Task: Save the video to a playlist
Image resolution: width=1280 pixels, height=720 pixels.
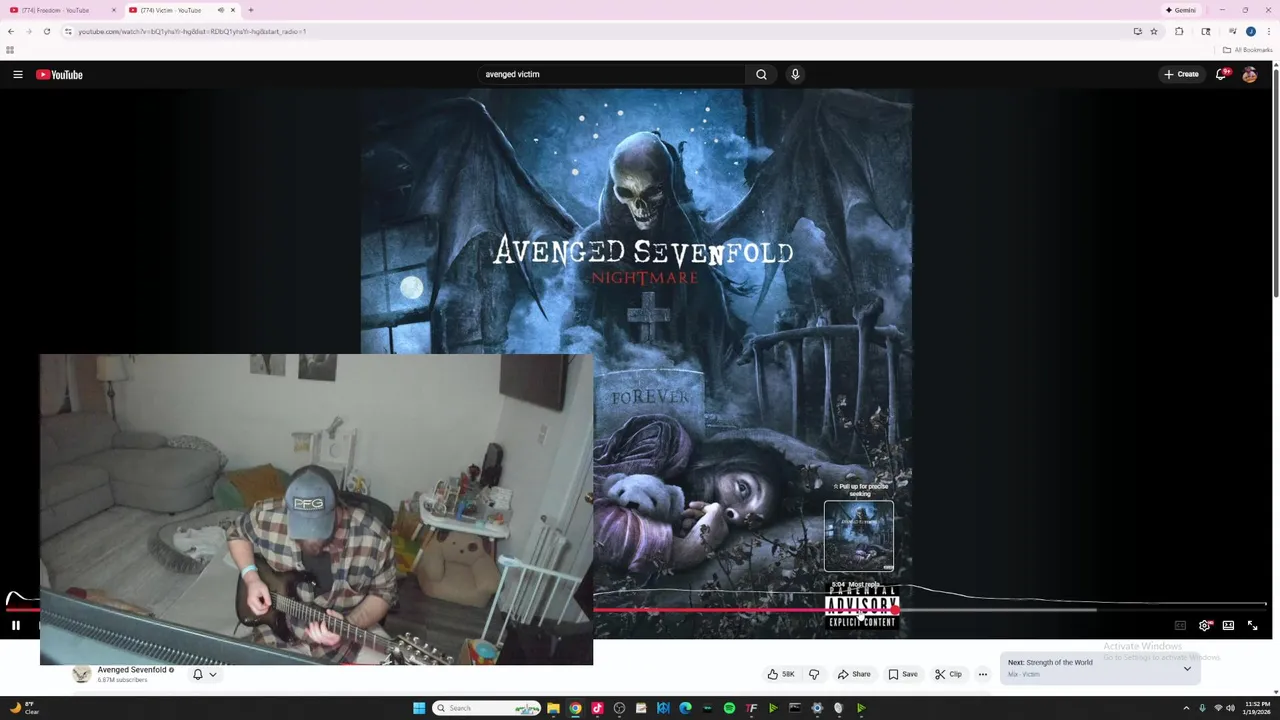Action: (903, 674)
